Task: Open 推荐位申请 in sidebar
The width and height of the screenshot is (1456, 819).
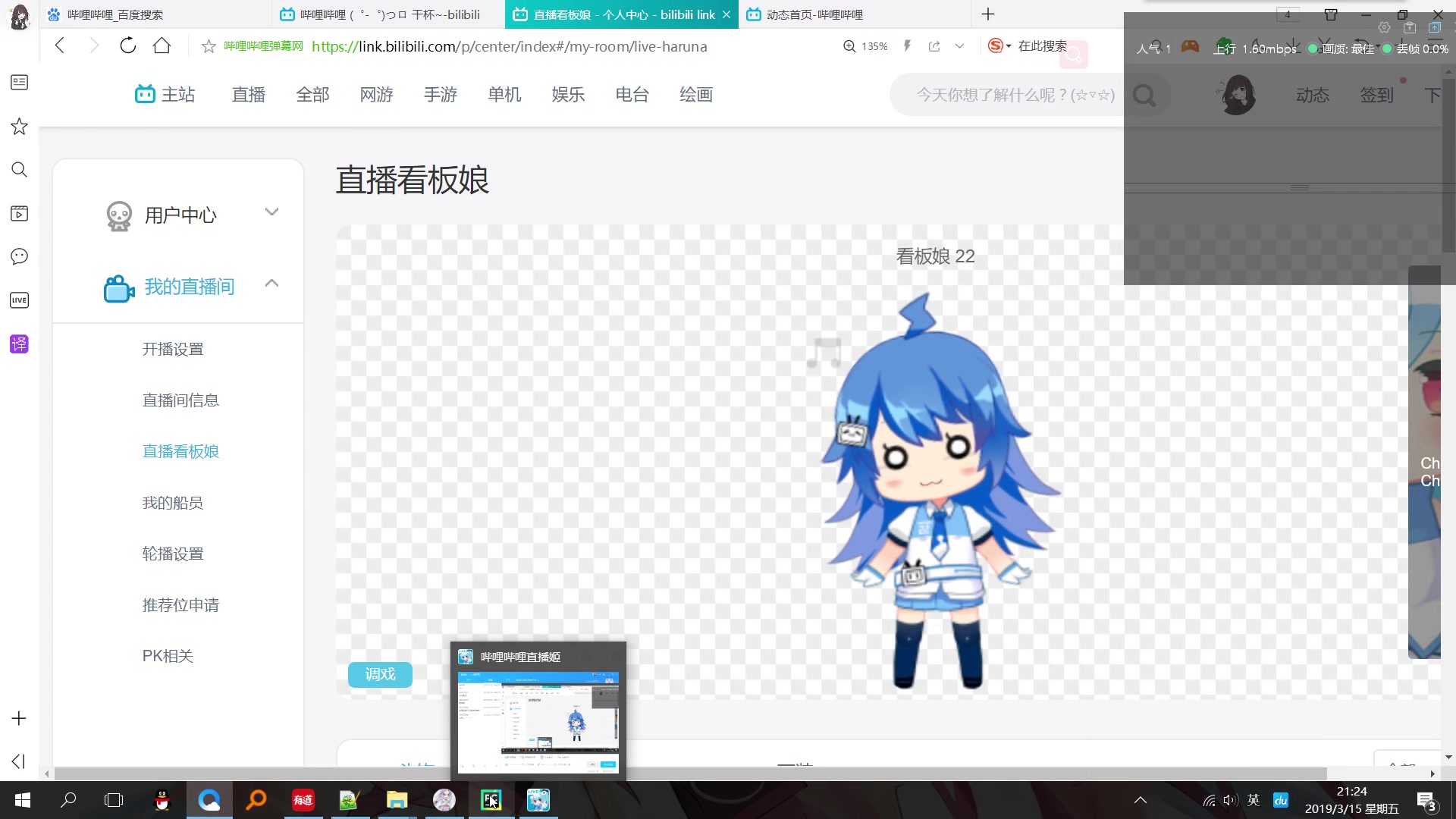Action: pos(180,605)
